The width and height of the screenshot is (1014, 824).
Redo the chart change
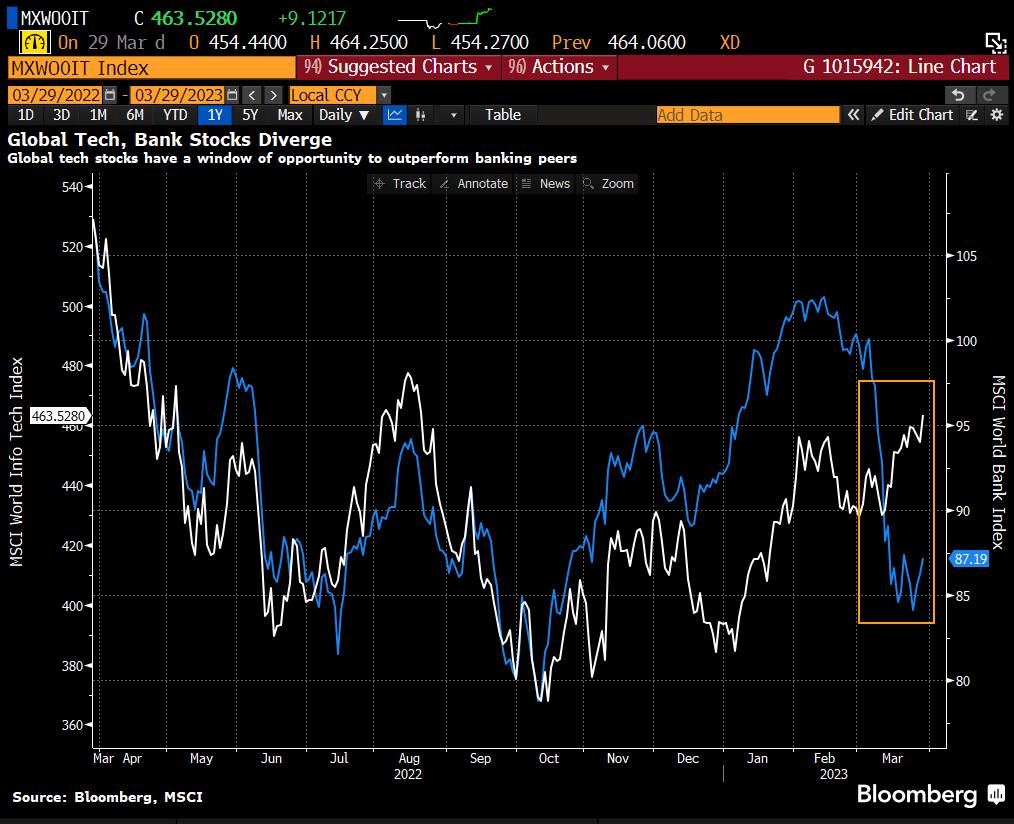pos(989,95)
